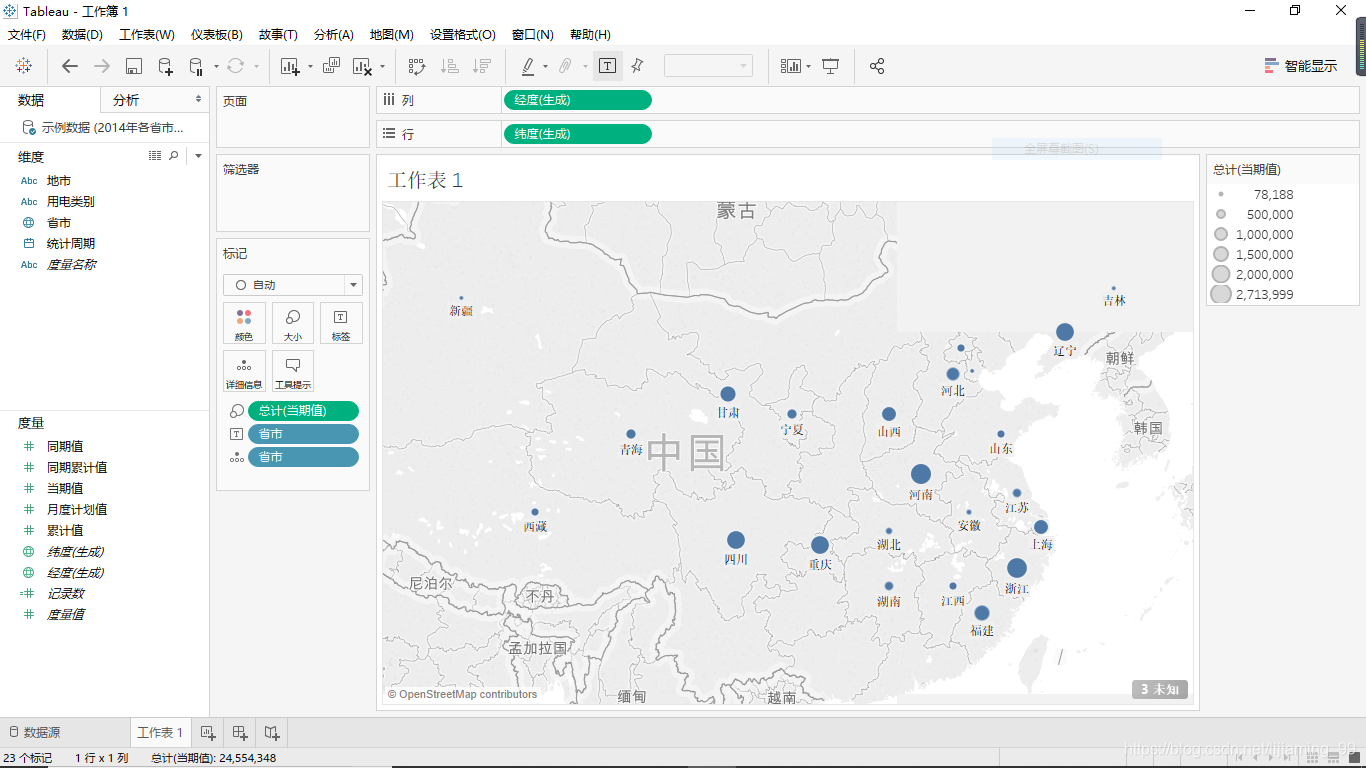Screen dimensions: 1366x768
Task: Click the Group members paperclip icon
Action: (565, 66)
